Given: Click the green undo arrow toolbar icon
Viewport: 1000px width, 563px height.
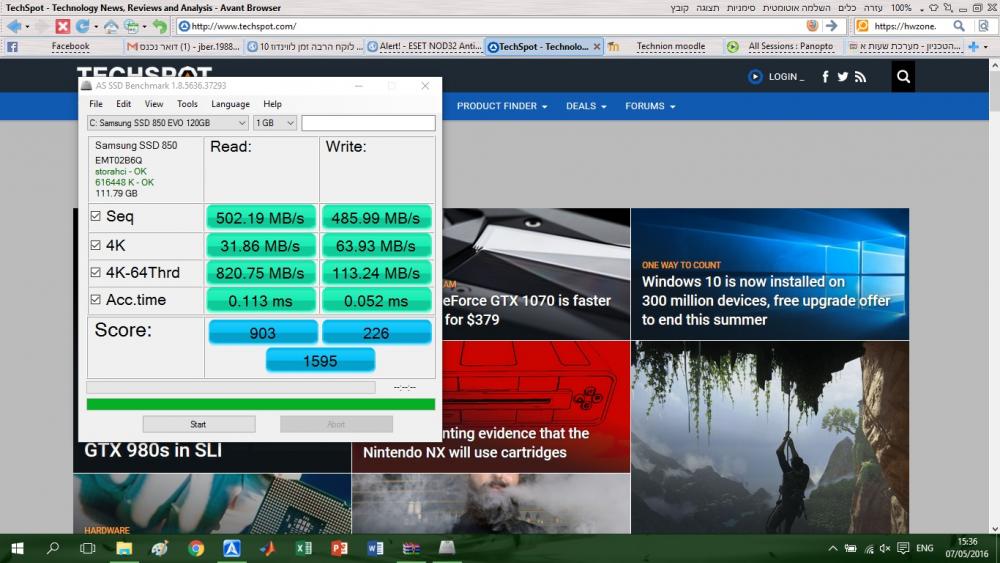Looking at the screenshot, I should click(x=159, y=26).
